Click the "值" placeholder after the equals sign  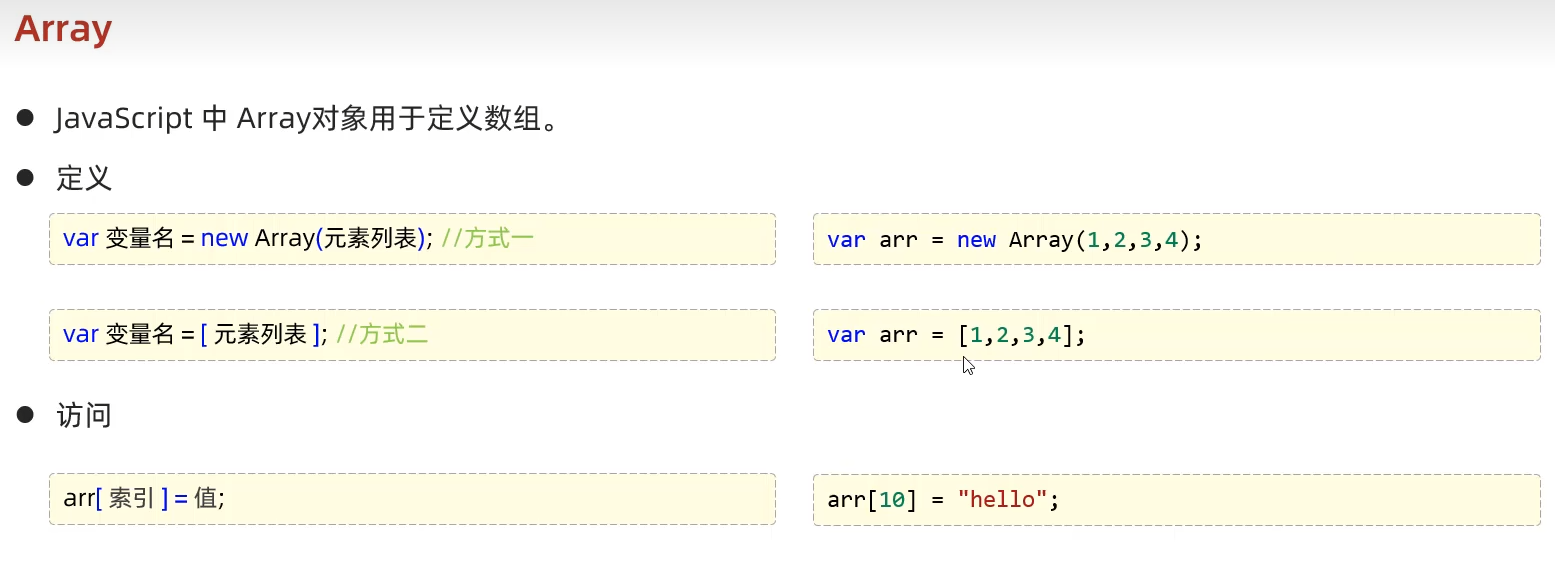[205, 498]
